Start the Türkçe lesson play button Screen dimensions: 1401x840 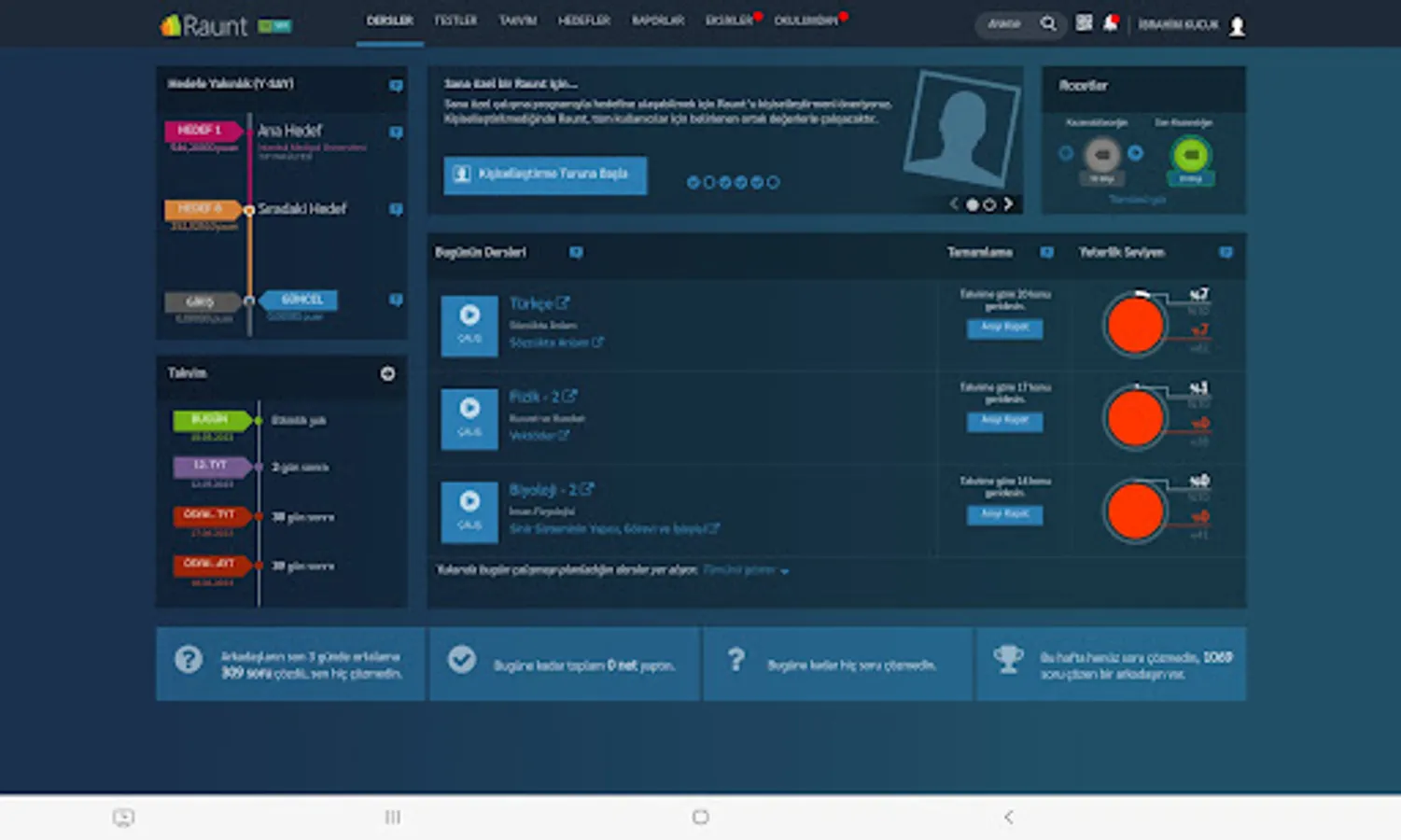pos(469,326)
